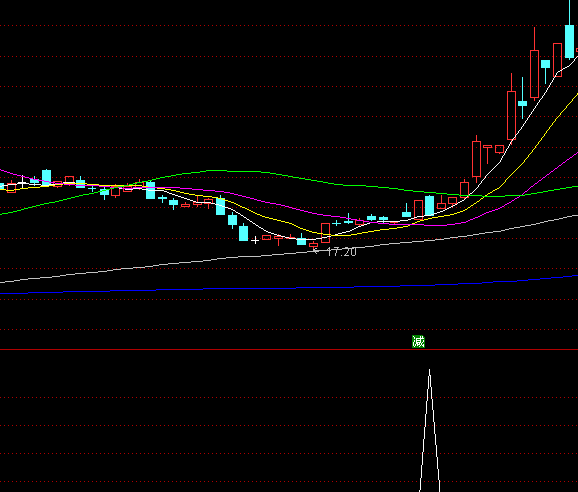This screenshot has width=578, height=492.
Task: Click the small red candlestick above 17.20 arrow
Action: coord(313,245)
